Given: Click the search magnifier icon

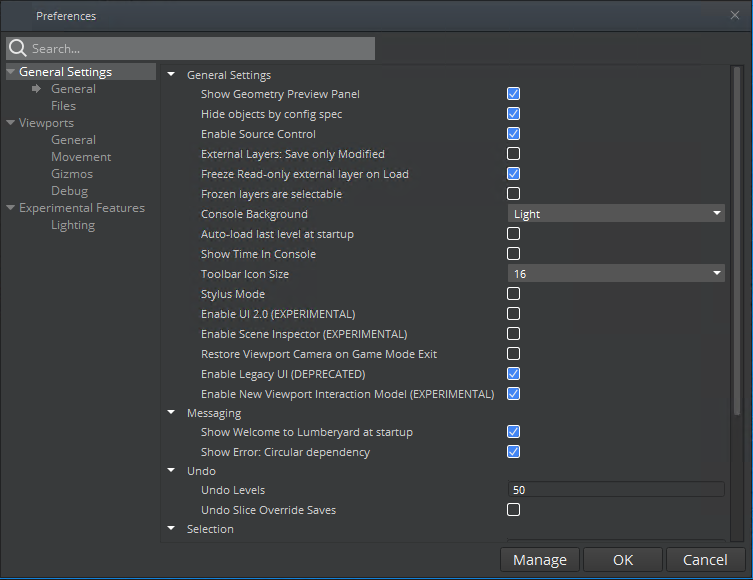Looking at the screenshot, I should [x=18, y=48].
